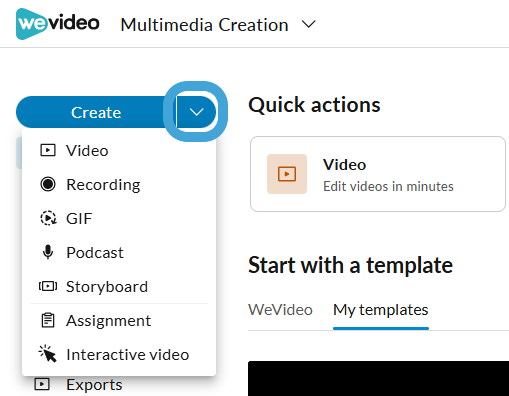Viewport: 509px width, 396px height.
Task: Click the Assignment clipboard icon
Action: pos(48,320)
